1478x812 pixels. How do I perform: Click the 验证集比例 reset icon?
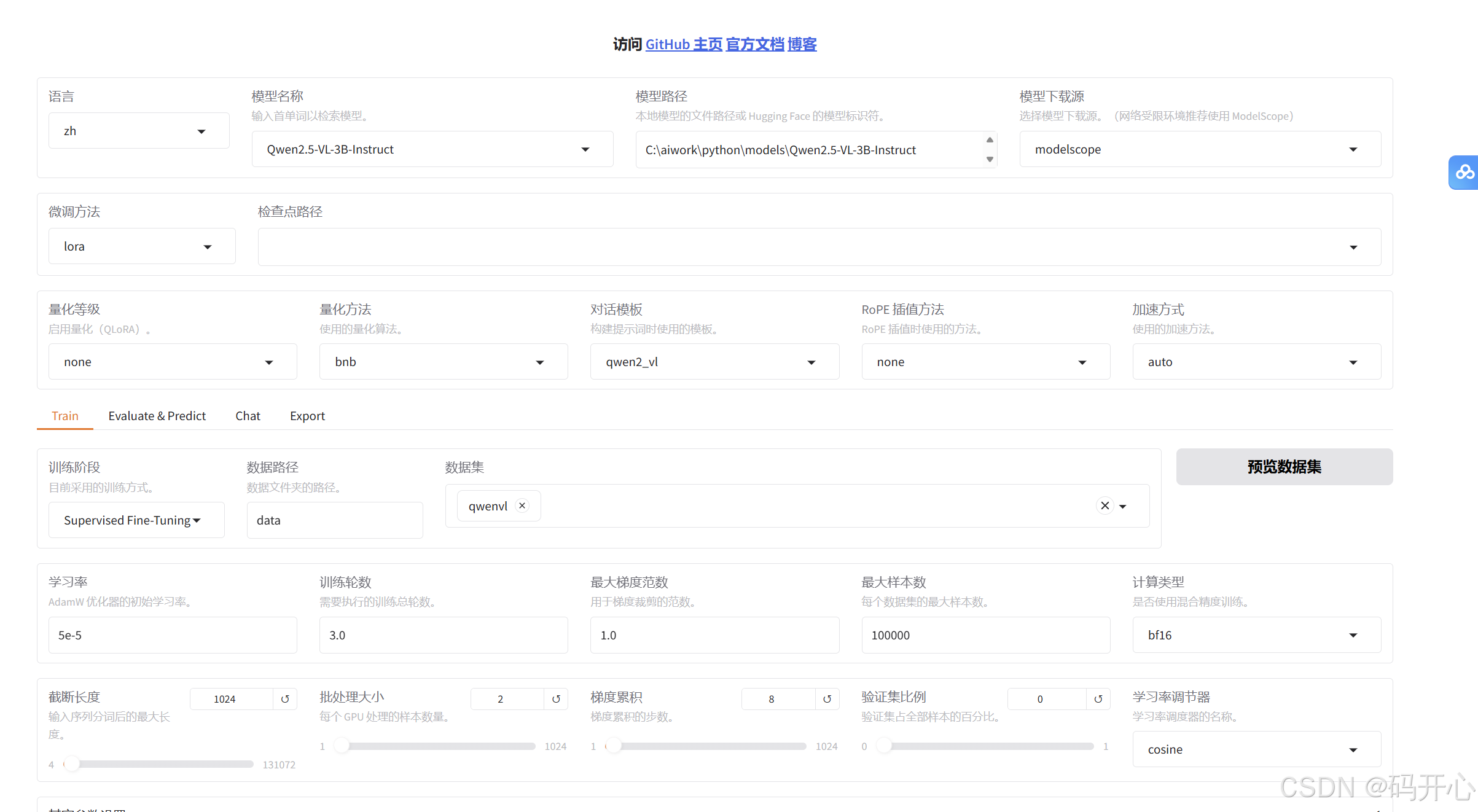tap(1098, 699)
